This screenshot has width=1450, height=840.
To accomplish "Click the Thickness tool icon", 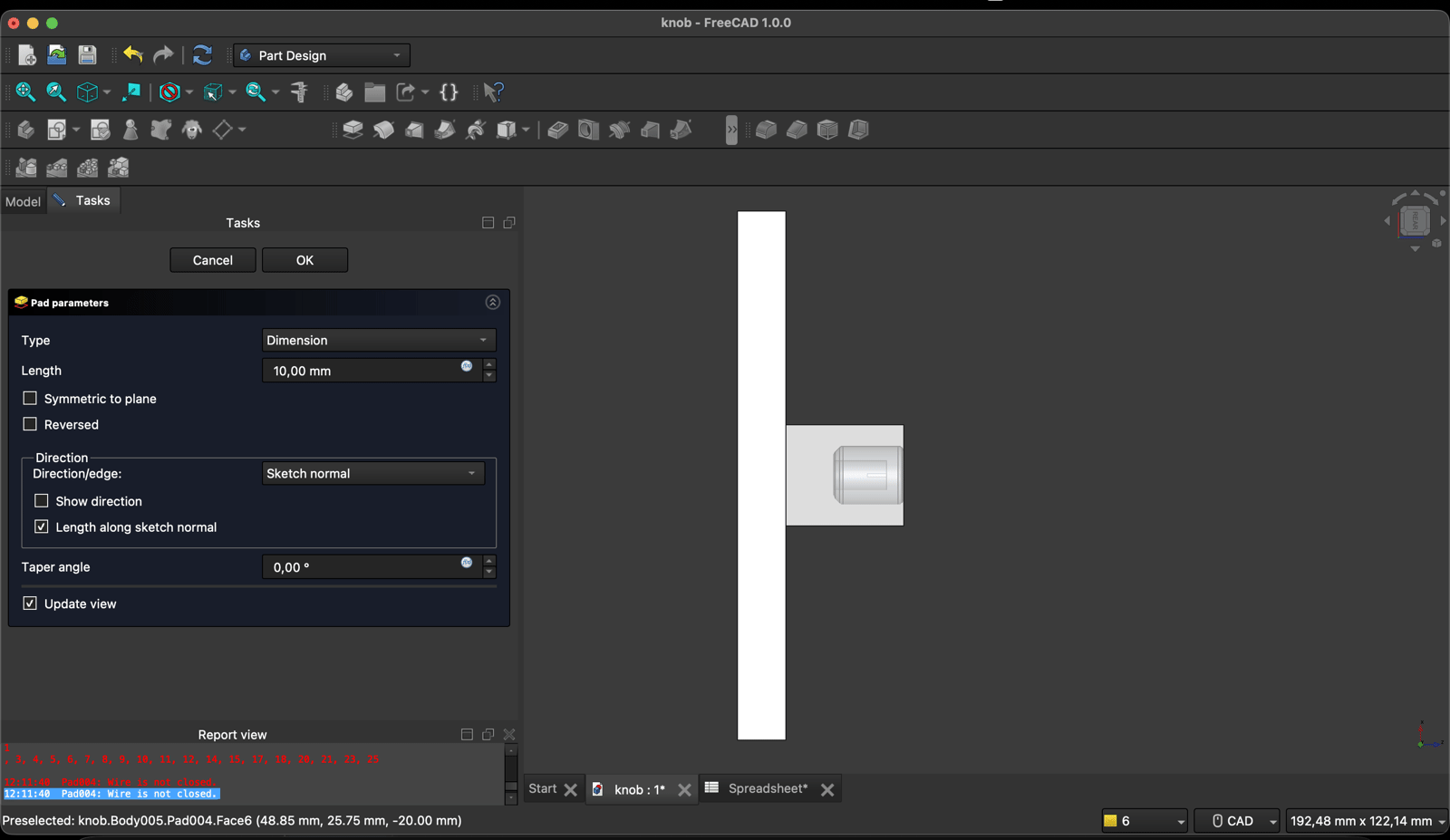I will 858,130.
